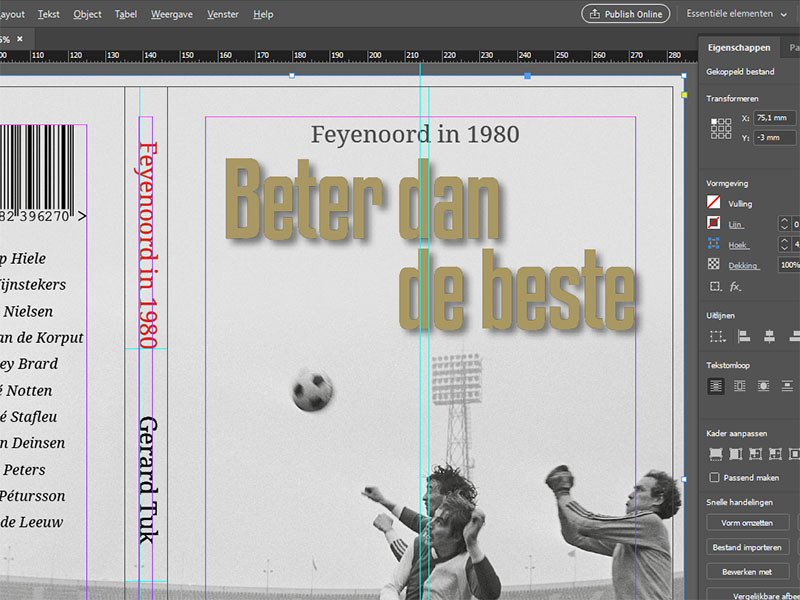Open the fx effects menu
This screenshot has width=800, height=600.
point(735,287)
